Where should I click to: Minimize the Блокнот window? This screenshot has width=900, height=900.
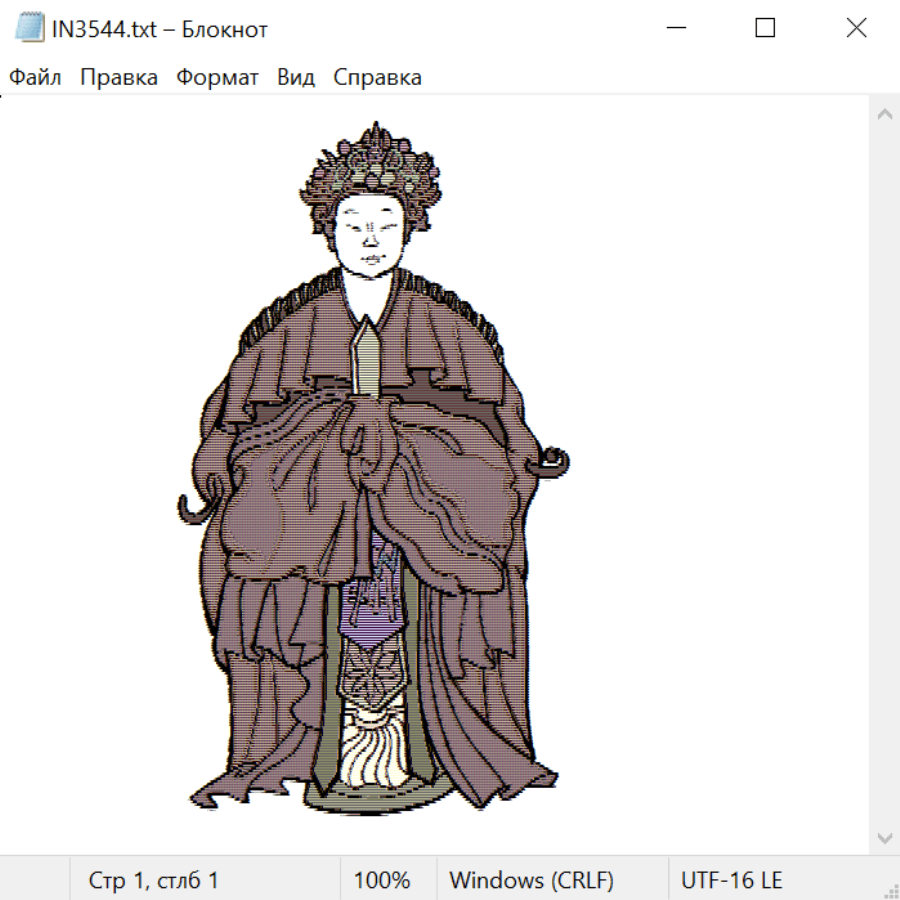(675, 29)
